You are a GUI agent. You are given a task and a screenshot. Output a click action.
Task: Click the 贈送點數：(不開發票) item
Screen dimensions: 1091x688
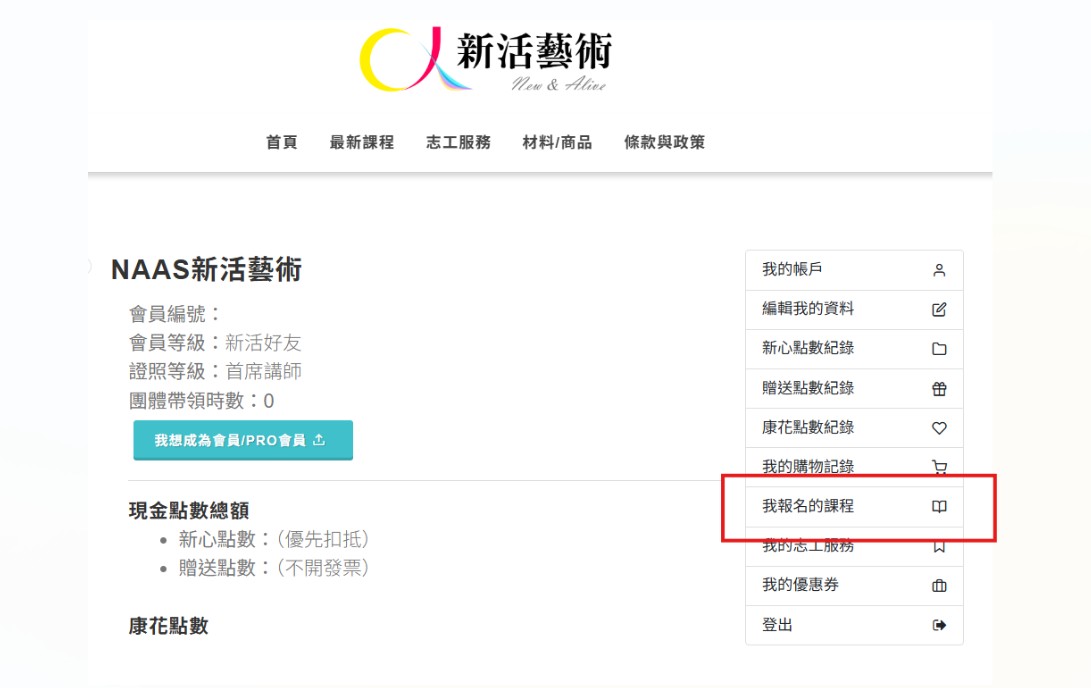(273, 568)
